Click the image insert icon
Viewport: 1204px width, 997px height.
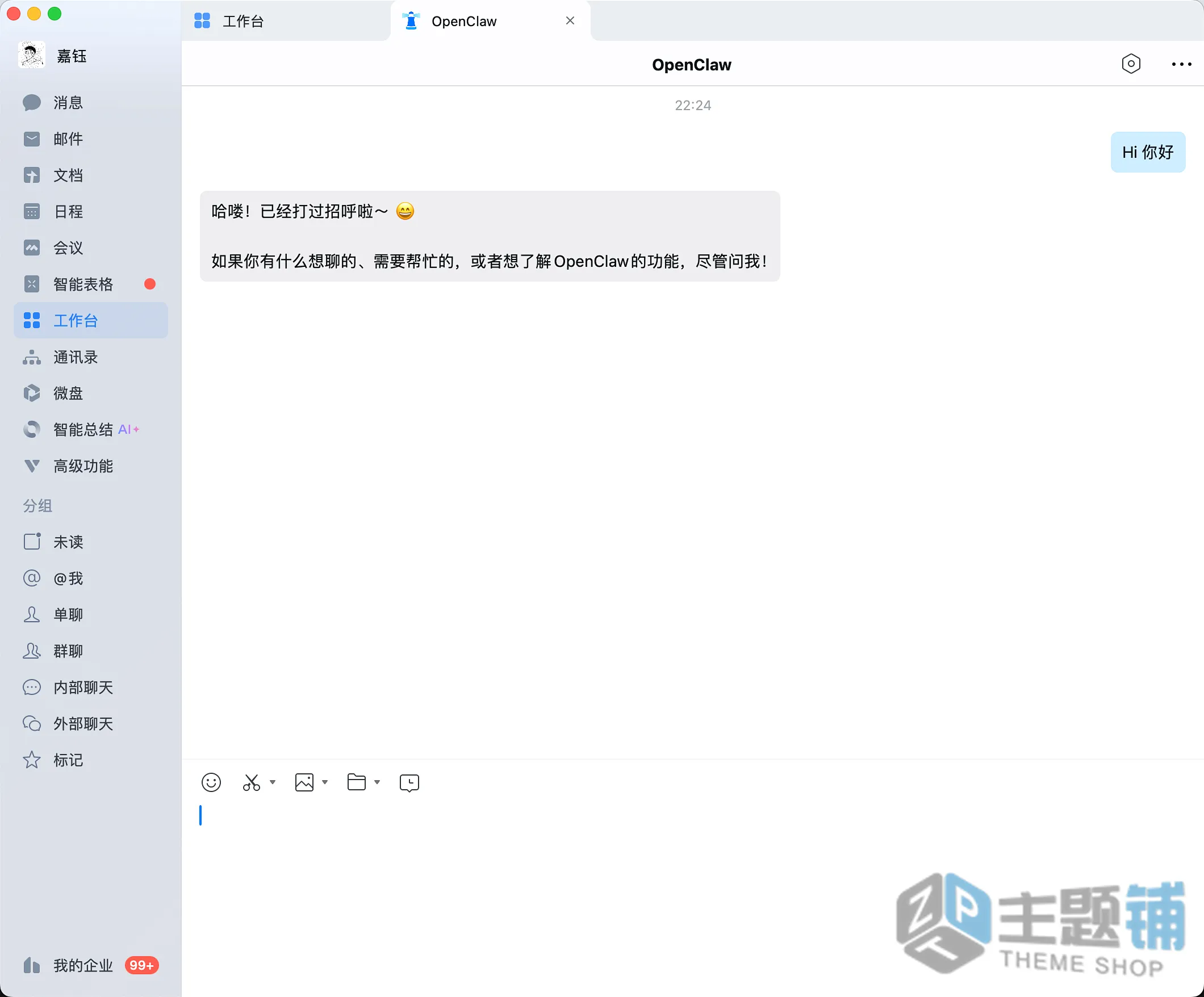pos(304,782)
